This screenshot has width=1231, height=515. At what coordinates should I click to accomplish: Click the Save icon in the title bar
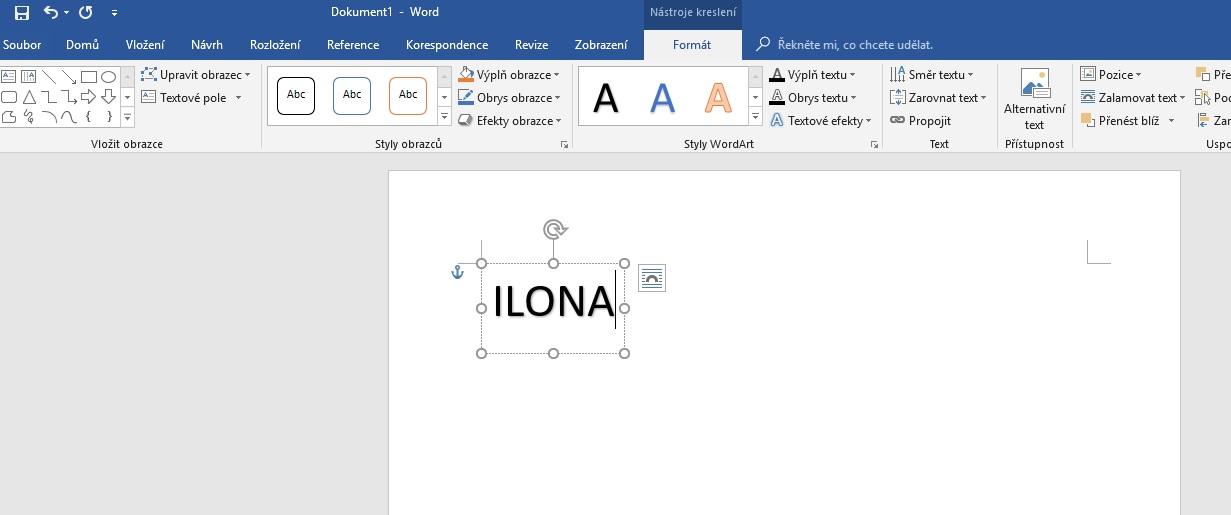(21, 13)
